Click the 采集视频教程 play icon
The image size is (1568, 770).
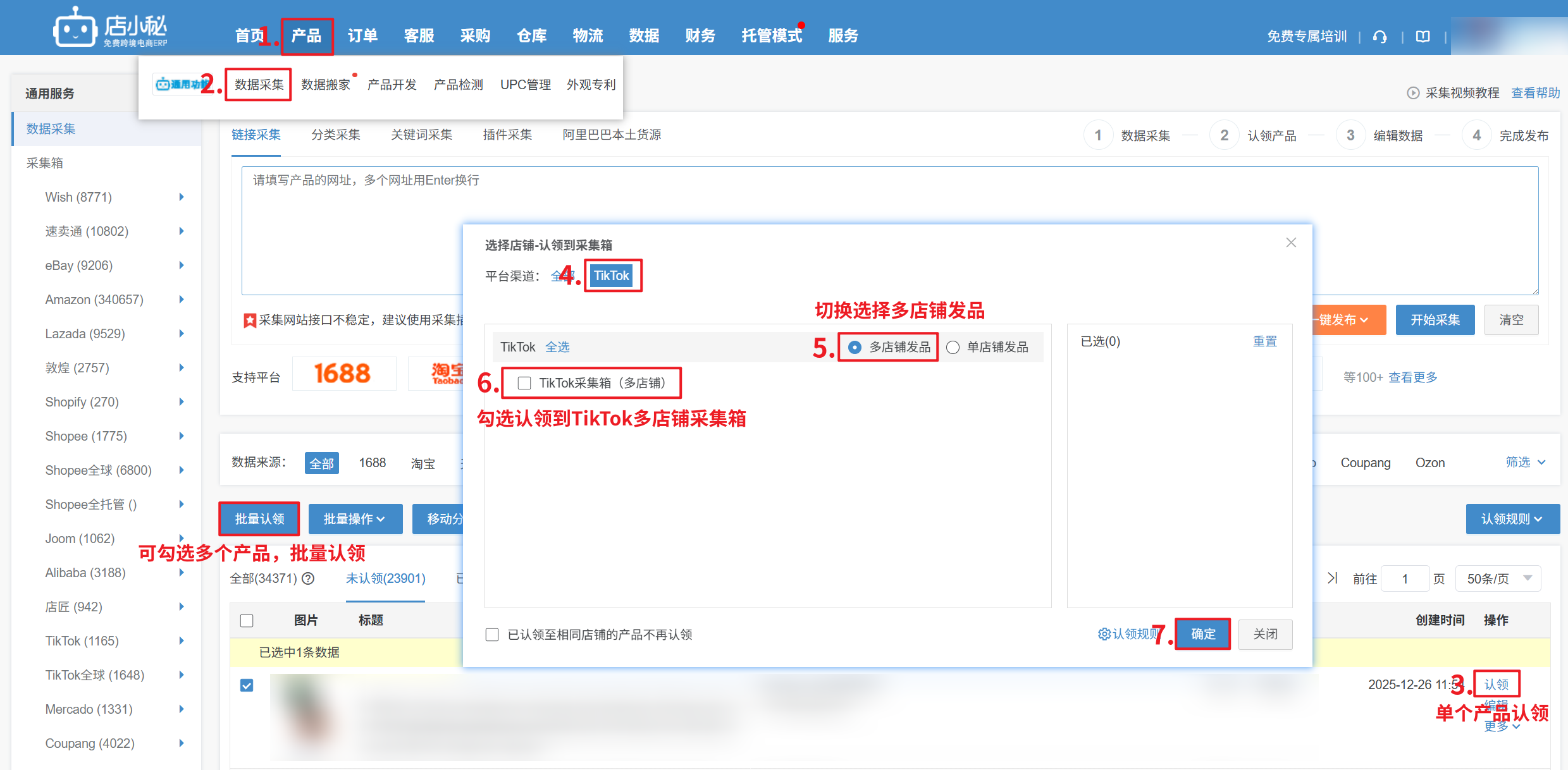coord(1412,93)
